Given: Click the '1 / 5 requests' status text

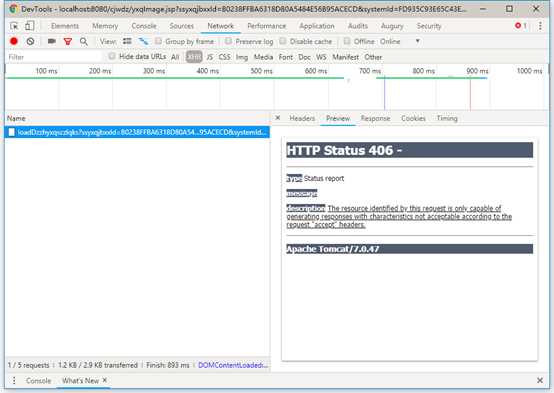Looking at the screenshot, I should pyautogui.click(x=28, y=365).
